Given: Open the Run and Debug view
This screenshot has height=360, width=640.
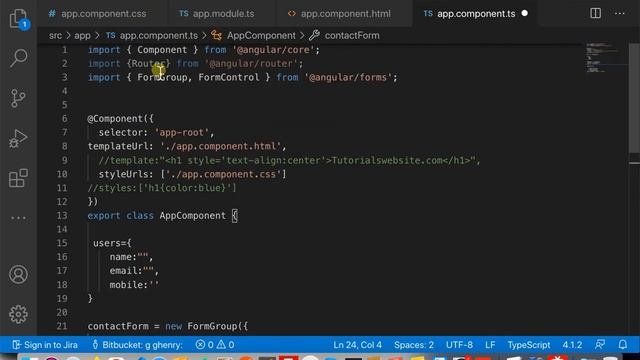Looking at the screenshot, I should tap(18, 138).
